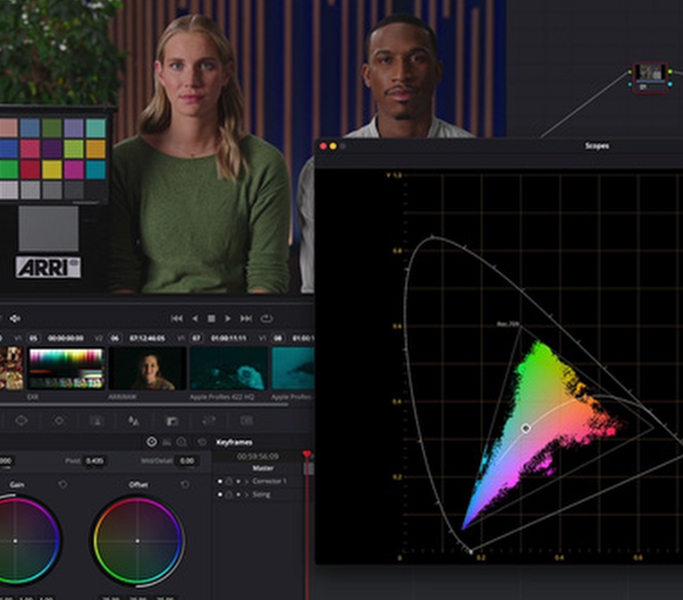Jump to the previous clip
Screen dimensions: 683x600
(x=177, y=318)
